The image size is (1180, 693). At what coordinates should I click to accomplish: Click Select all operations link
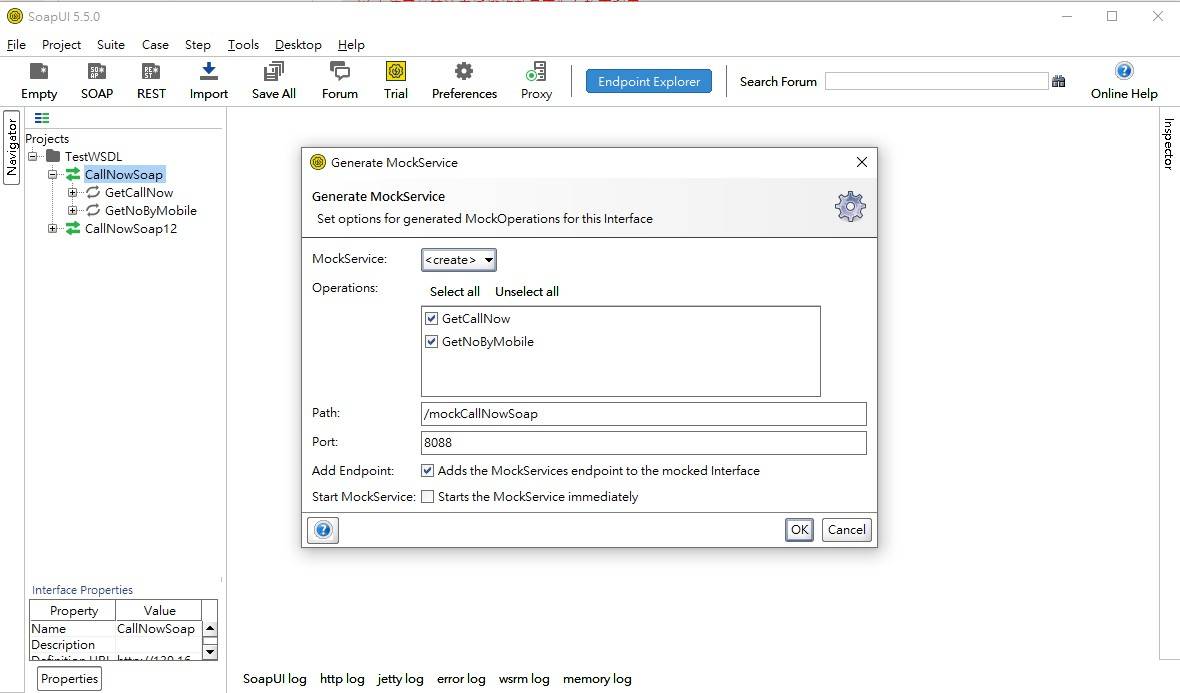tap(455, 292)
